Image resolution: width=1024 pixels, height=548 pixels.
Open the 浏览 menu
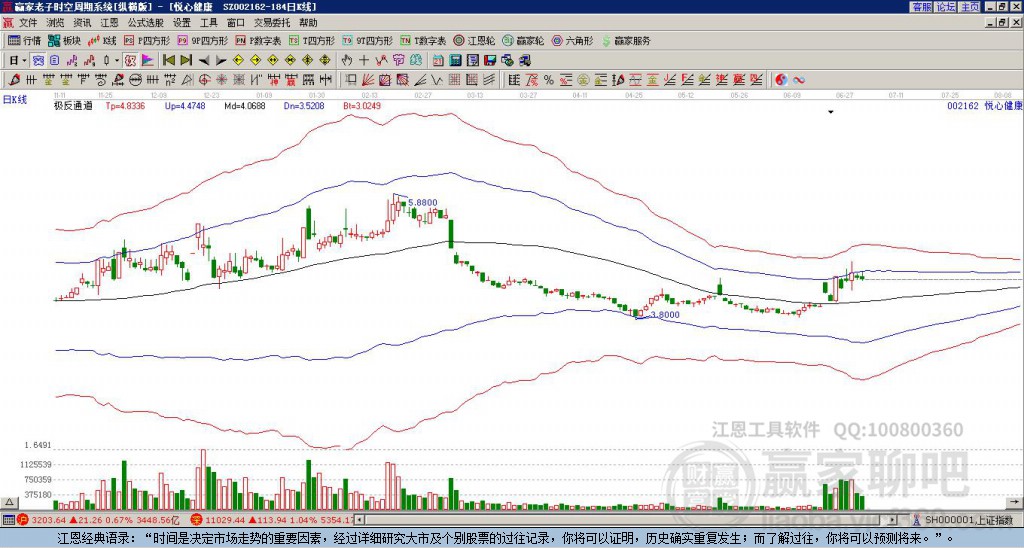pos(56,23)
